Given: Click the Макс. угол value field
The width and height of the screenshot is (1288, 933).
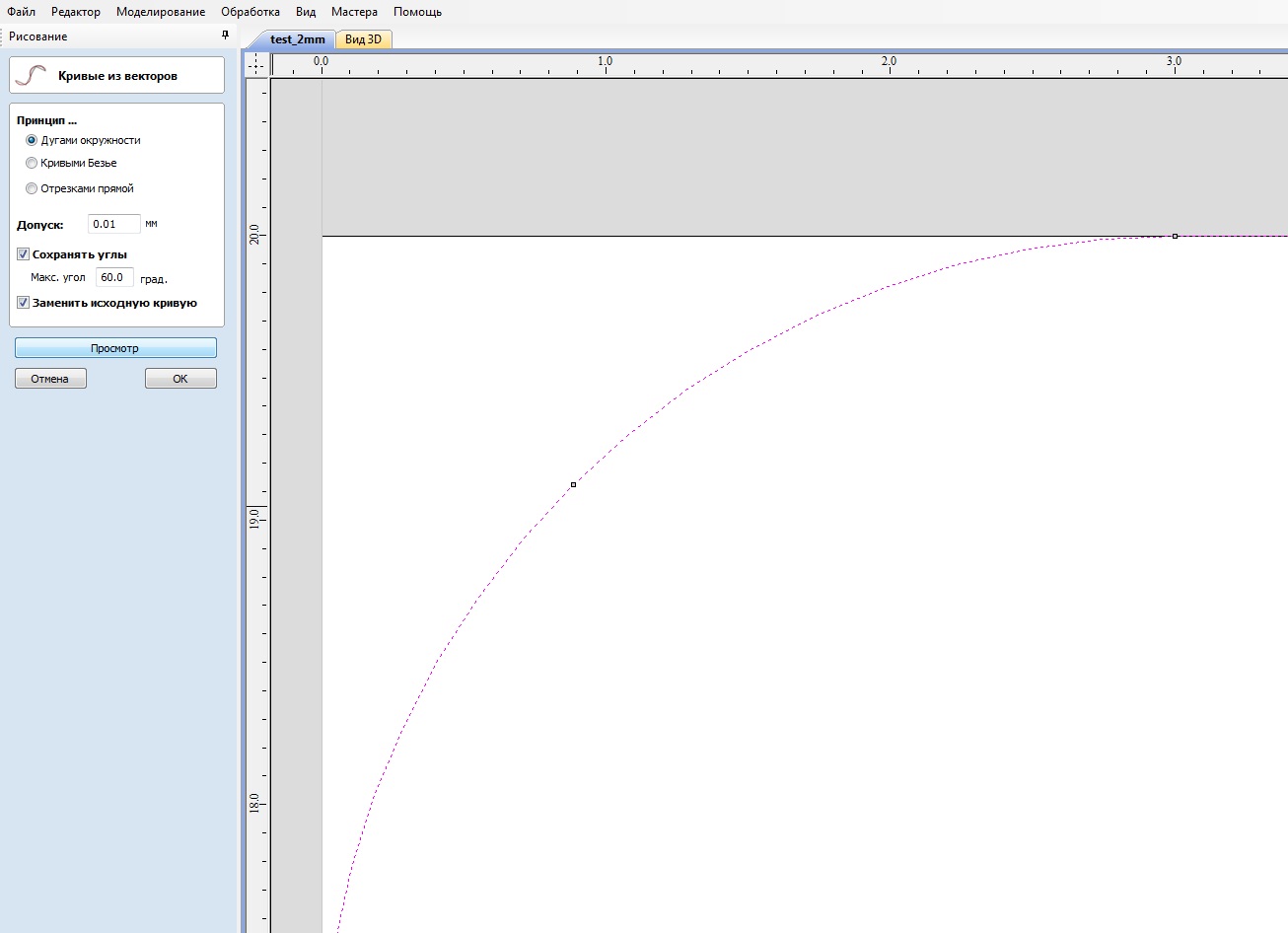Looking at the screenshot, I should 114,277.
